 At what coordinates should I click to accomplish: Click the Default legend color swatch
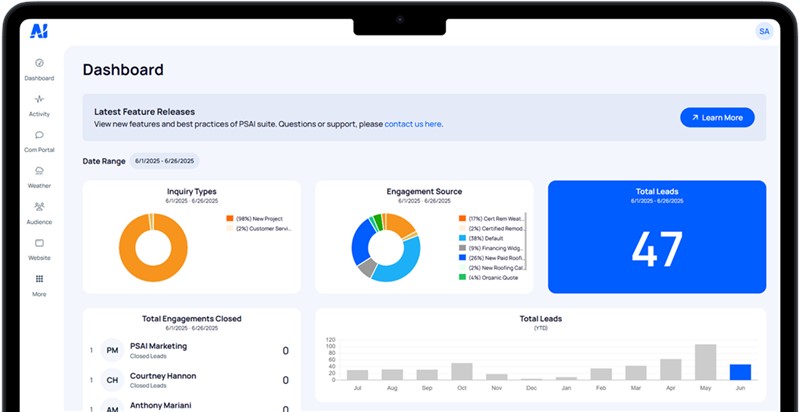(462, 240)
